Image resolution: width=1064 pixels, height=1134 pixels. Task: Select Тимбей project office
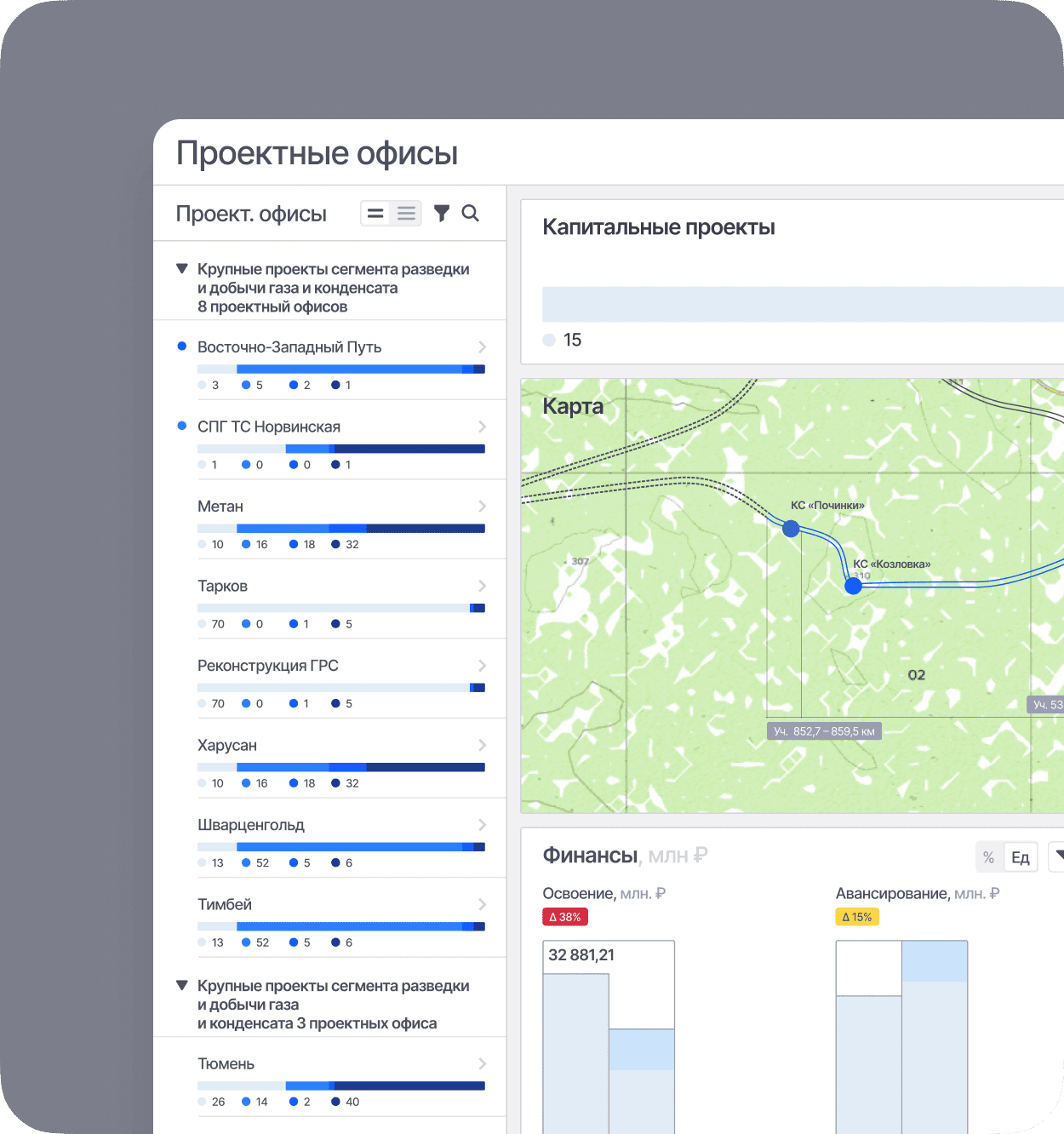click(x=329, y=918)
